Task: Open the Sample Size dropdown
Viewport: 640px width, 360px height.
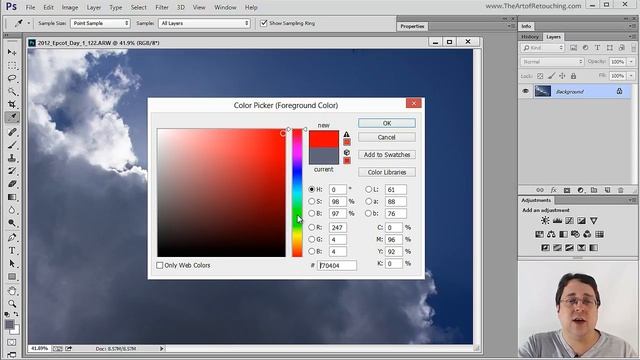Action: tap(100, 23)
